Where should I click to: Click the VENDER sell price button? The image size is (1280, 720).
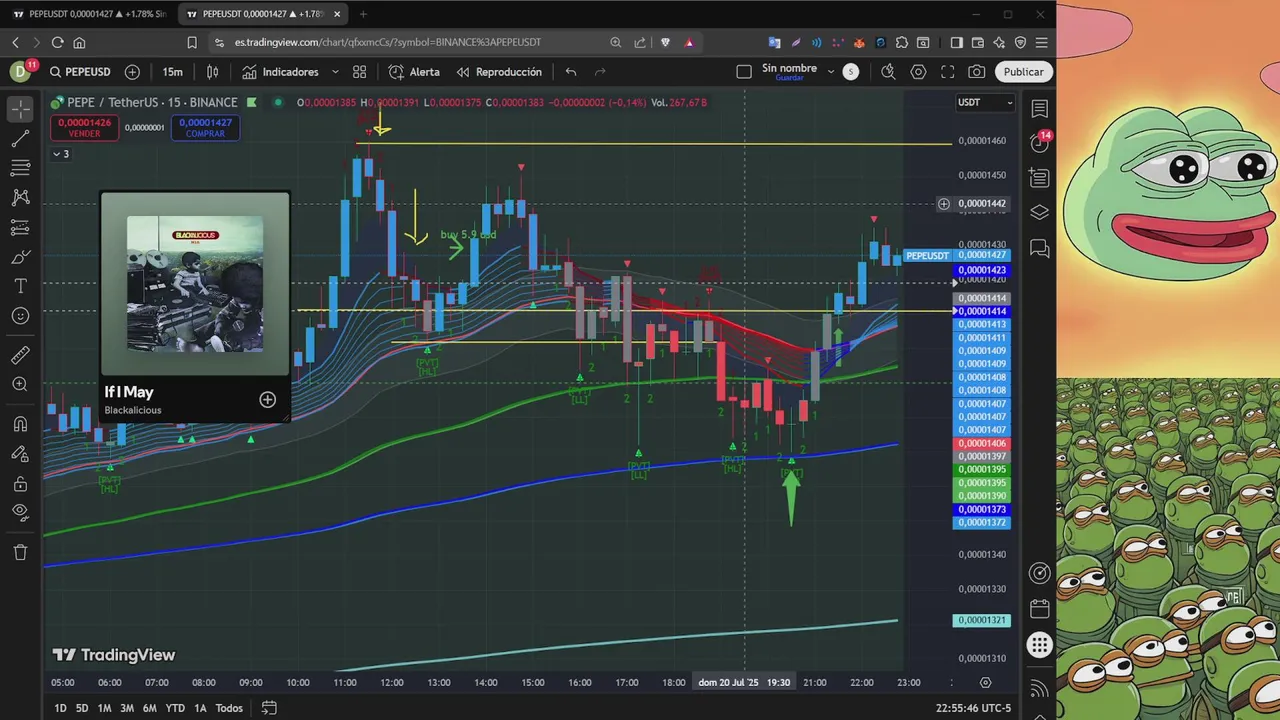click(x=84, y=128)
